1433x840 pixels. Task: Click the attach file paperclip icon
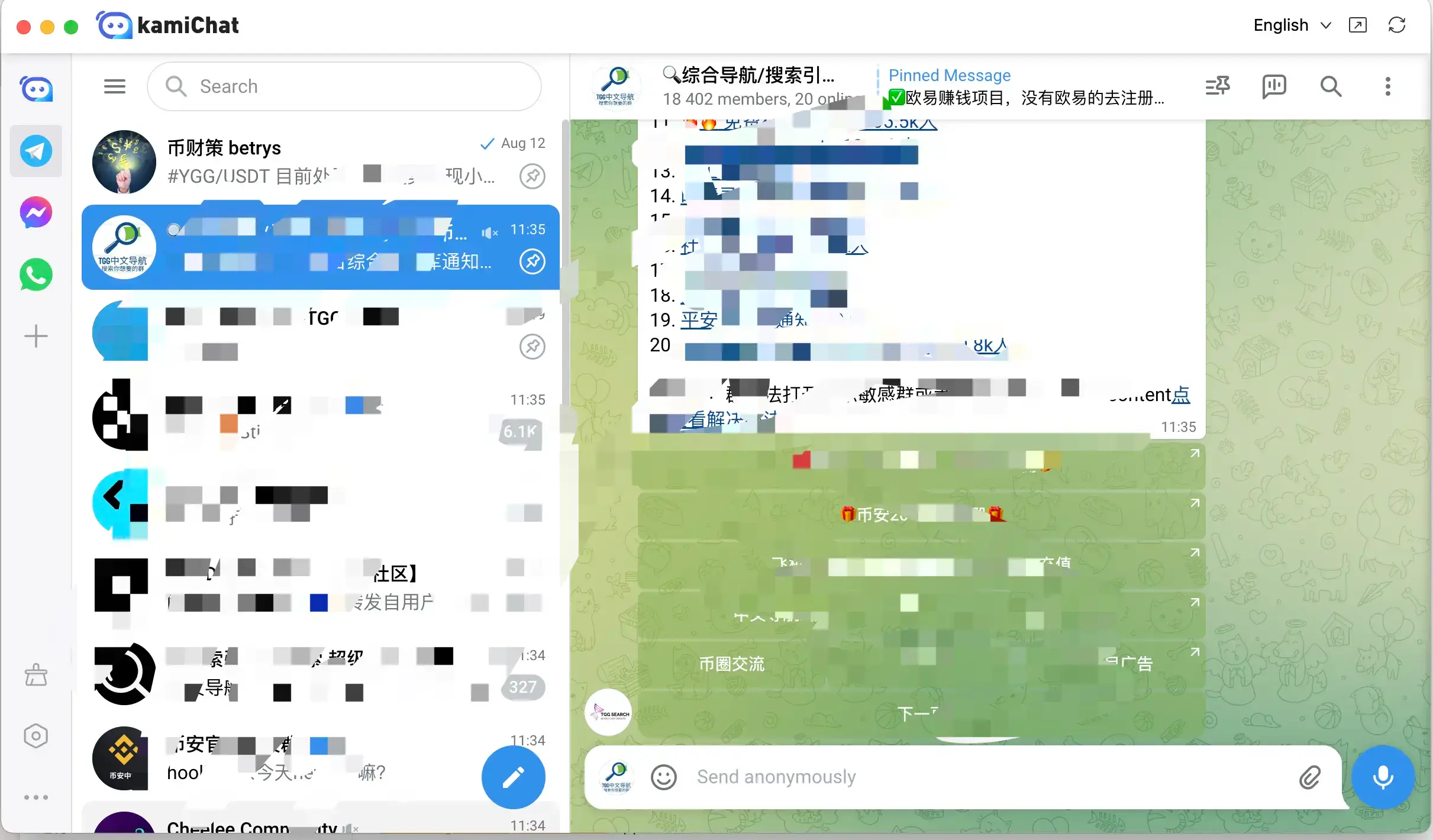pos(1311,776)
